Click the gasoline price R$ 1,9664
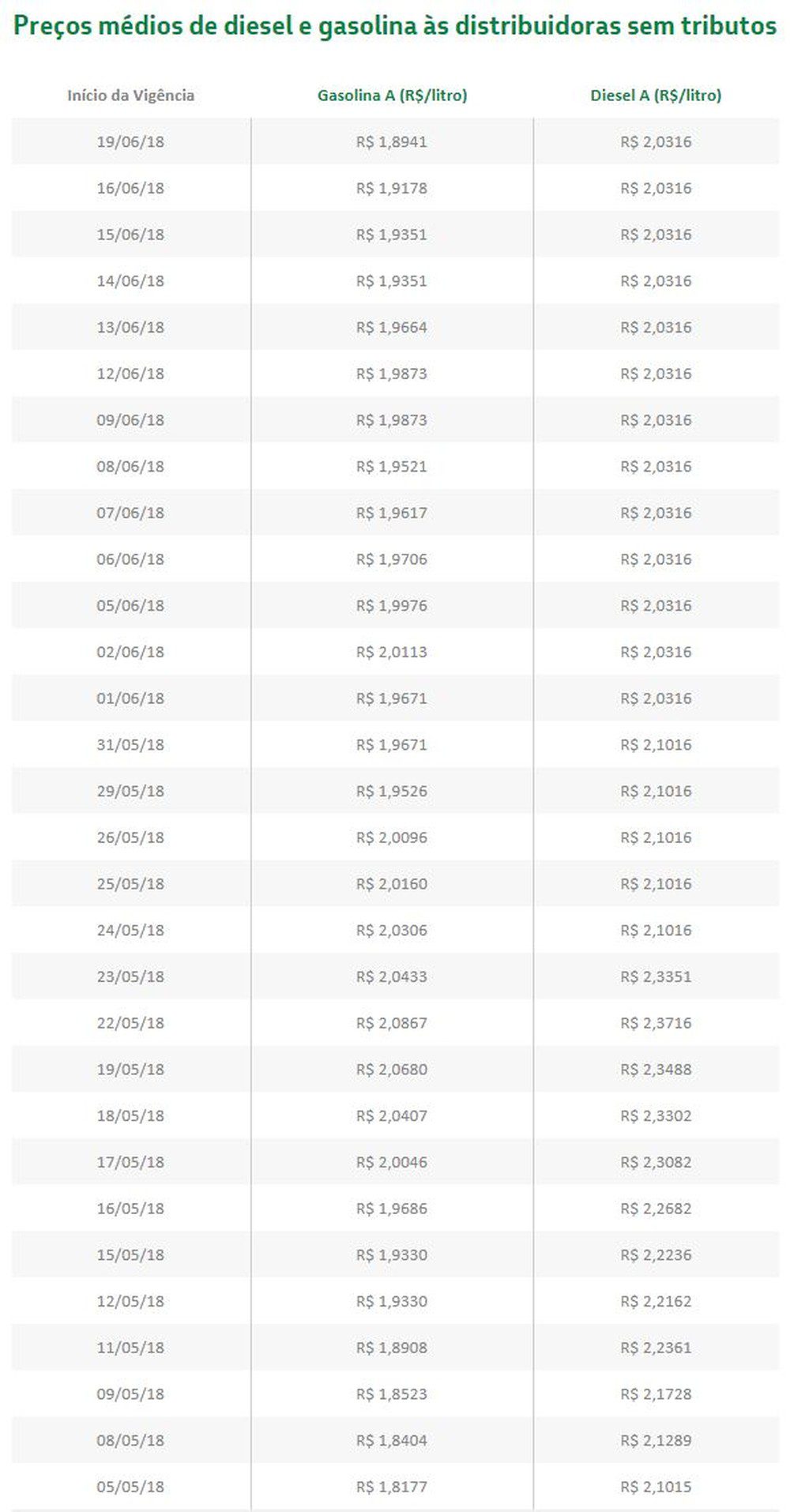This screenshot has width=790, height=1512. click(x=392, y=328)
